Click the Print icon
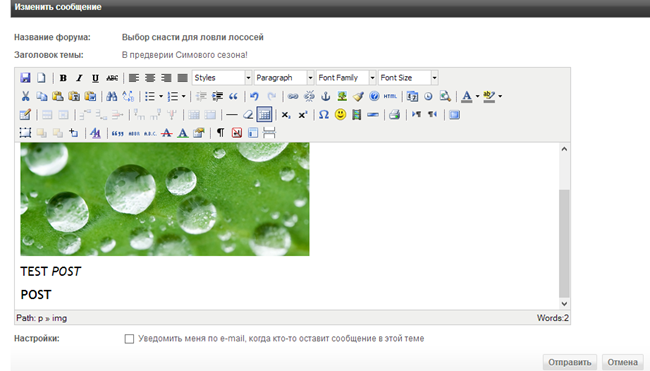The width and height of the screenshot is (650, 371). click(394, 115)
